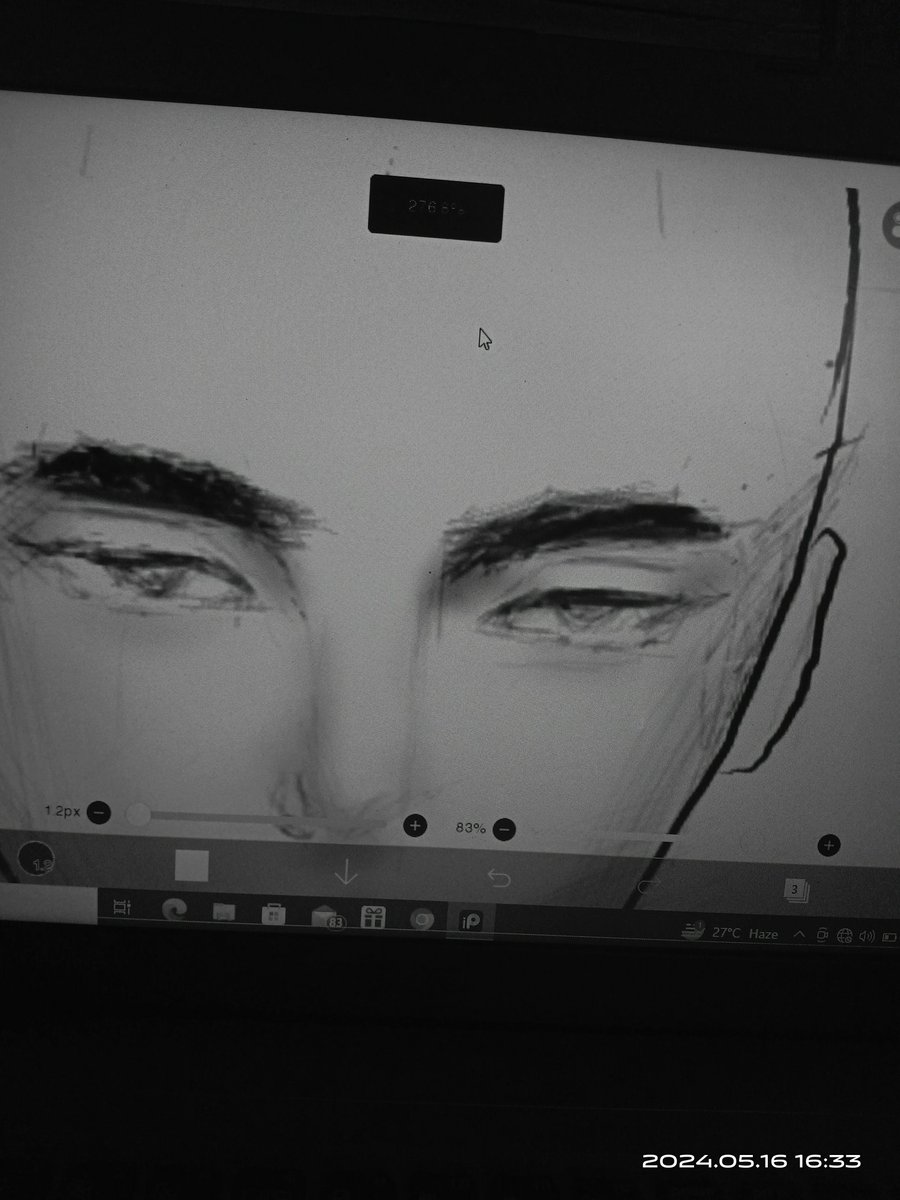Expand hidden system tray icons chevron
This screenshot has height=1200, width=900.
click(x=799, y=934)
